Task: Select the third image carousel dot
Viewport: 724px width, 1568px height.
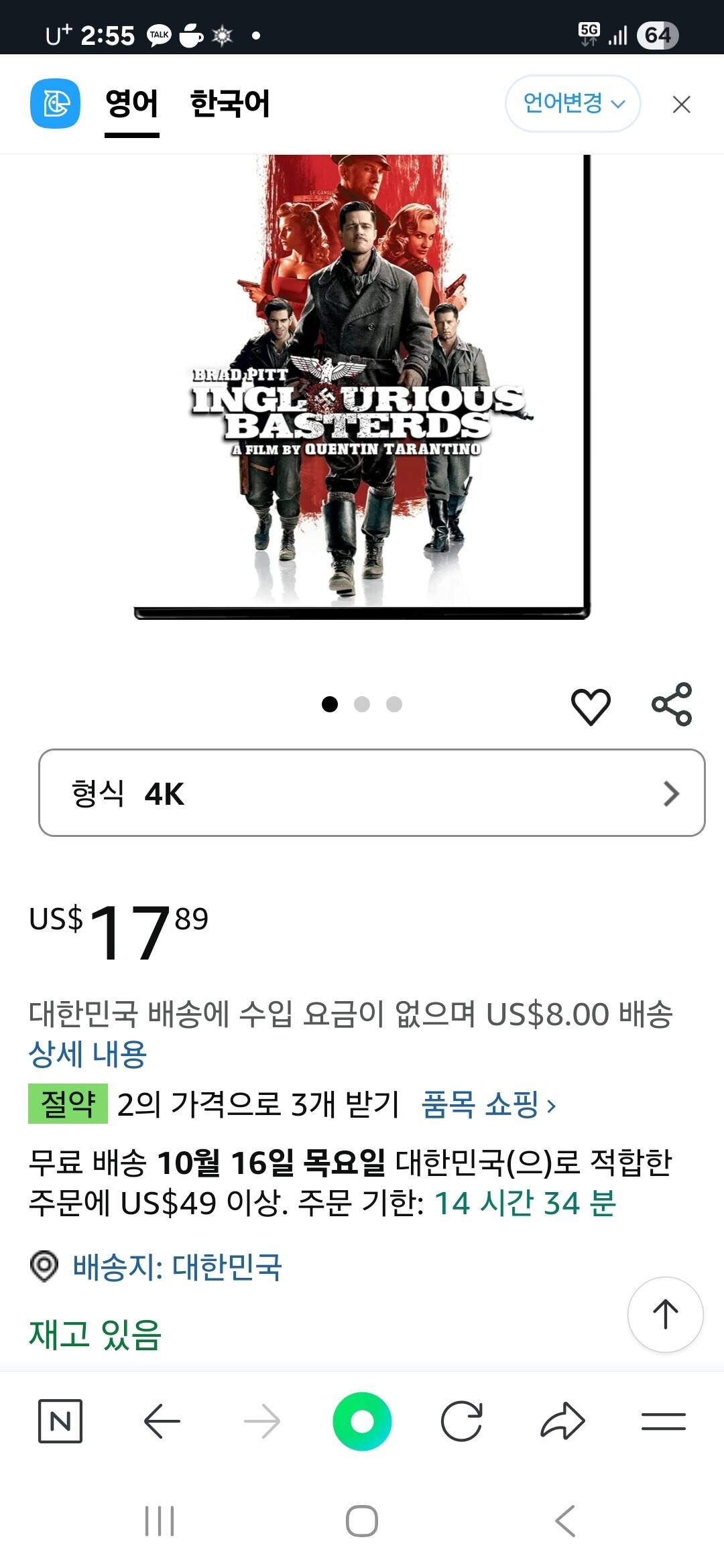Action: pos(394,704)
